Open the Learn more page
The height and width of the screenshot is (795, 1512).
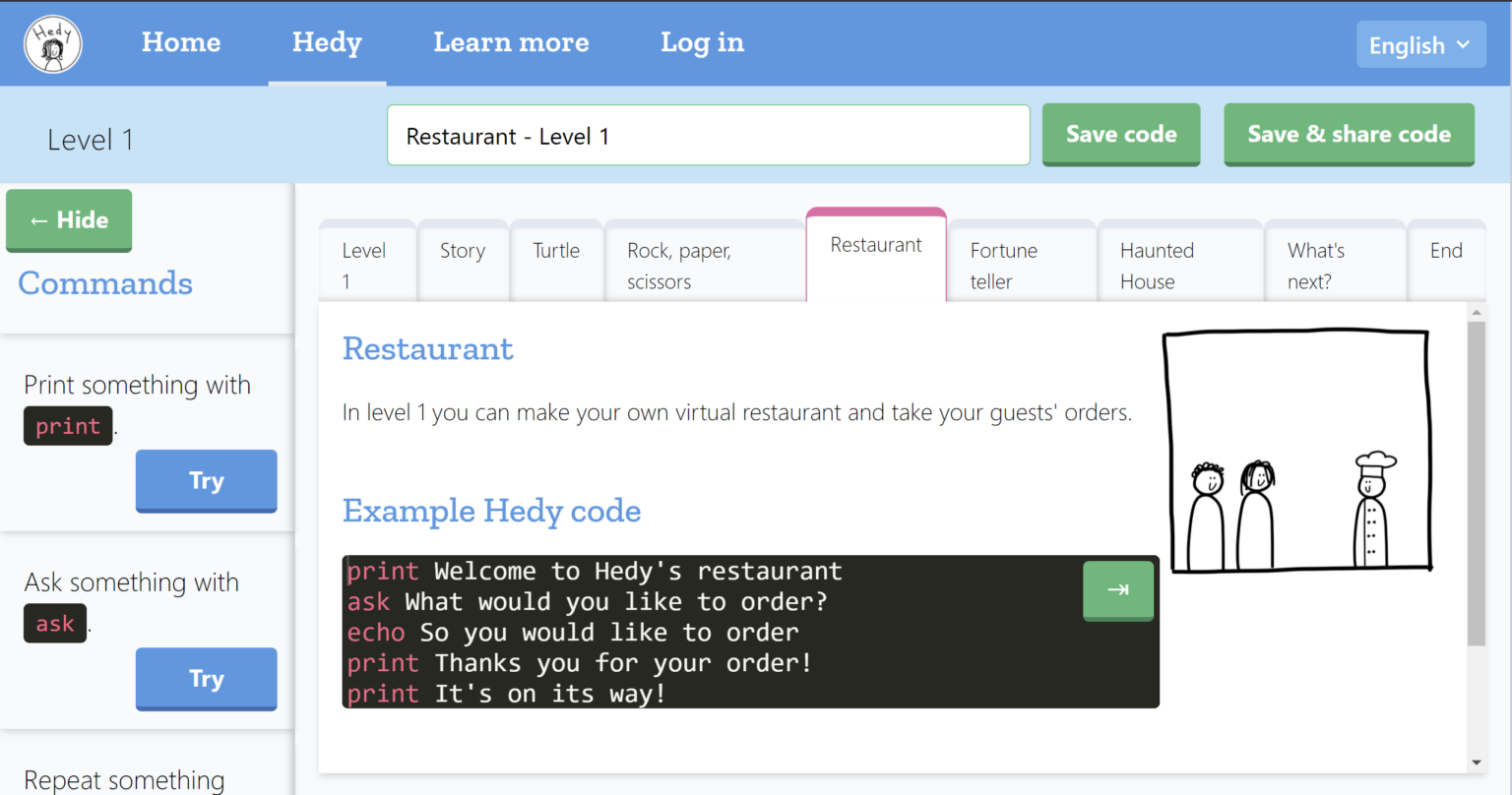pos(511,42)
